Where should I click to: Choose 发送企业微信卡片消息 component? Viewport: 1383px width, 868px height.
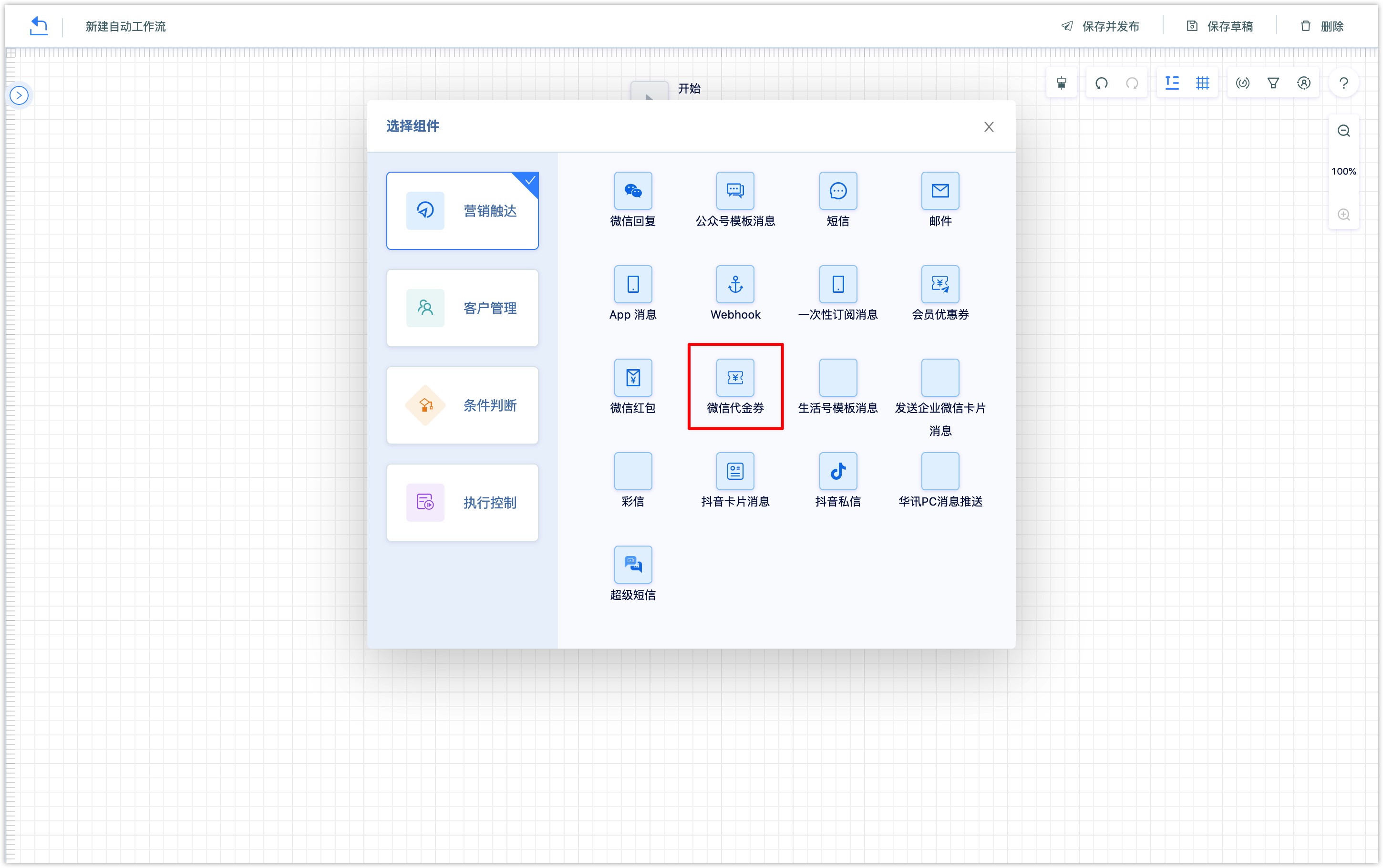click(940, 398)
